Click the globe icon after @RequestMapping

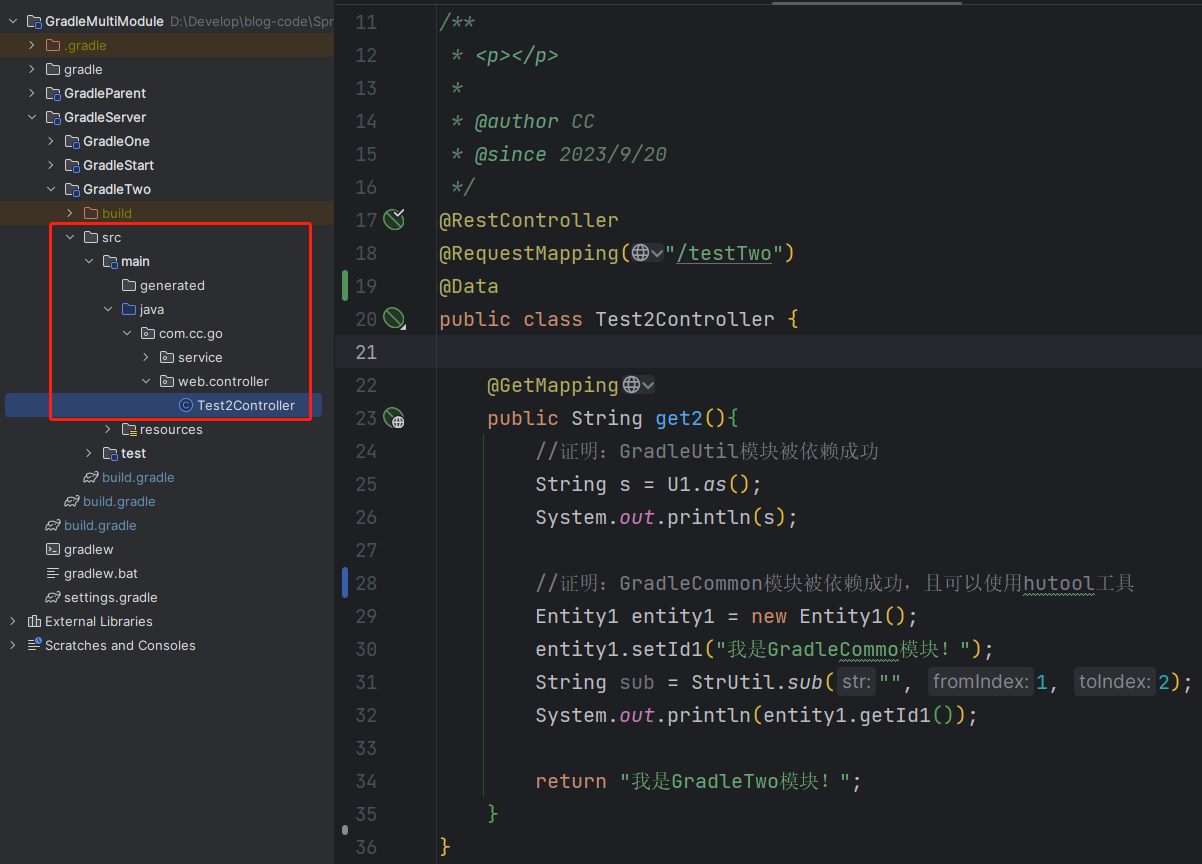point(640,253)
